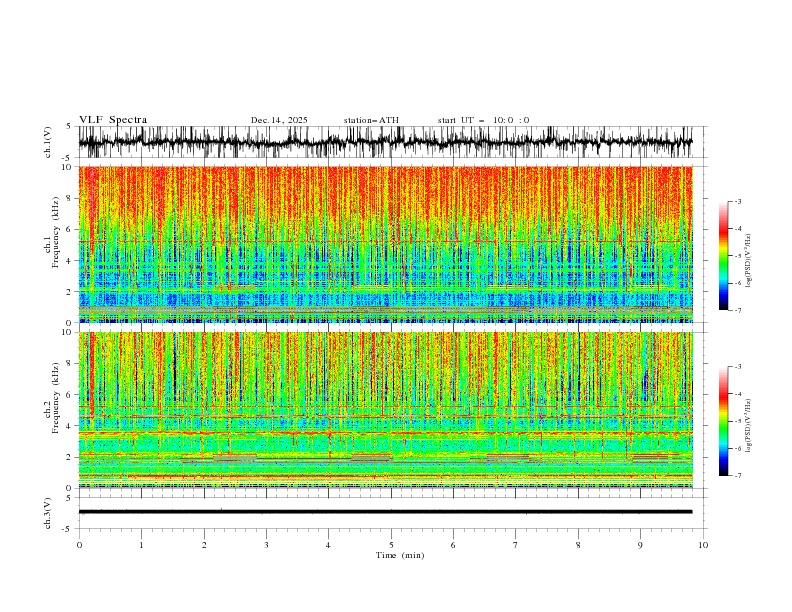Viewport: 792px width, 612px height.
Task: Click time axis tick label "9"
Action: (x=640, y=545)
